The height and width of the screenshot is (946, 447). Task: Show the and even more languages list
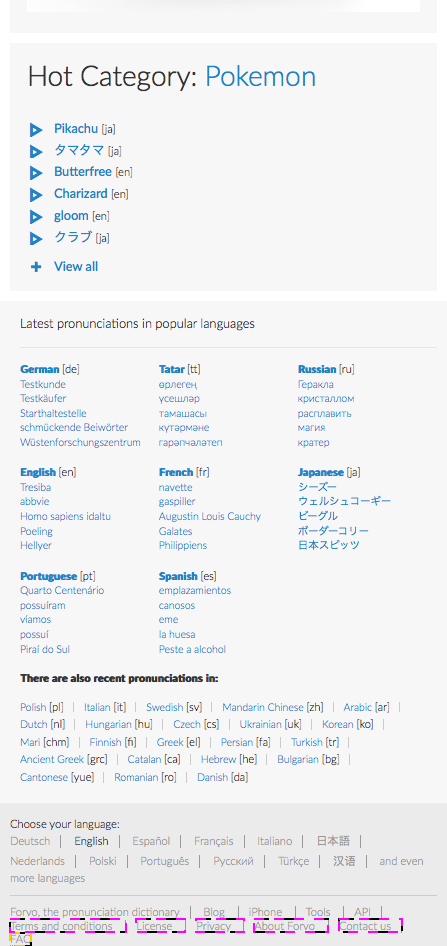(x=217, y=869)
